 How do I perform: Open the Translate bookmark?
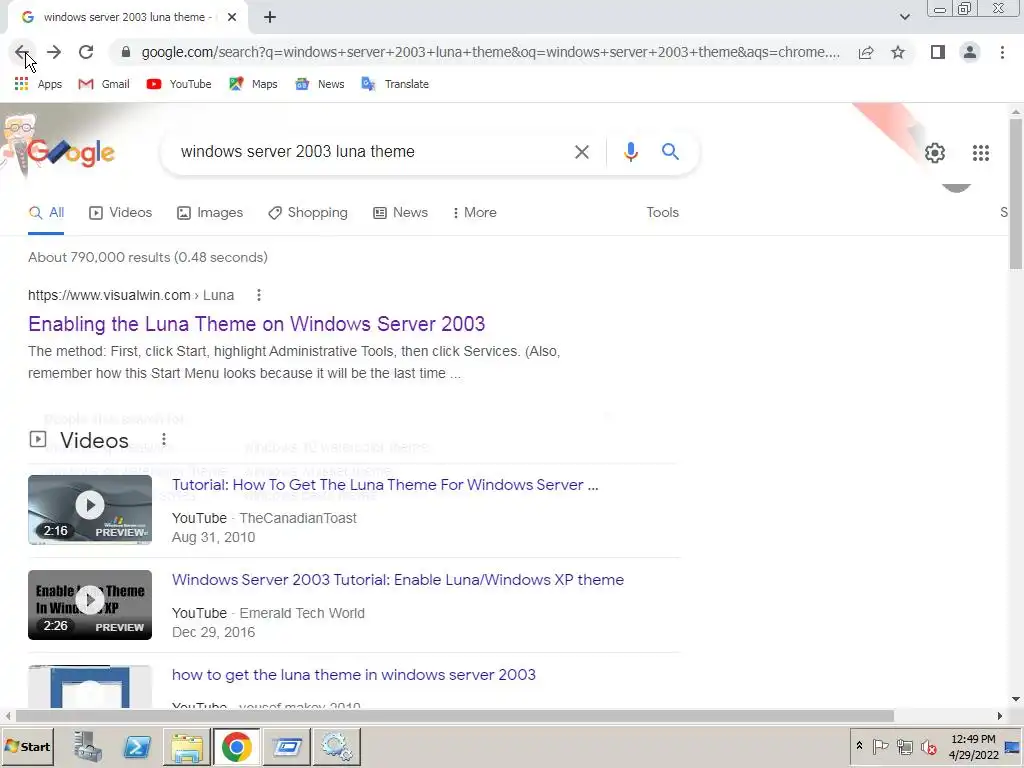click(395, 84)
